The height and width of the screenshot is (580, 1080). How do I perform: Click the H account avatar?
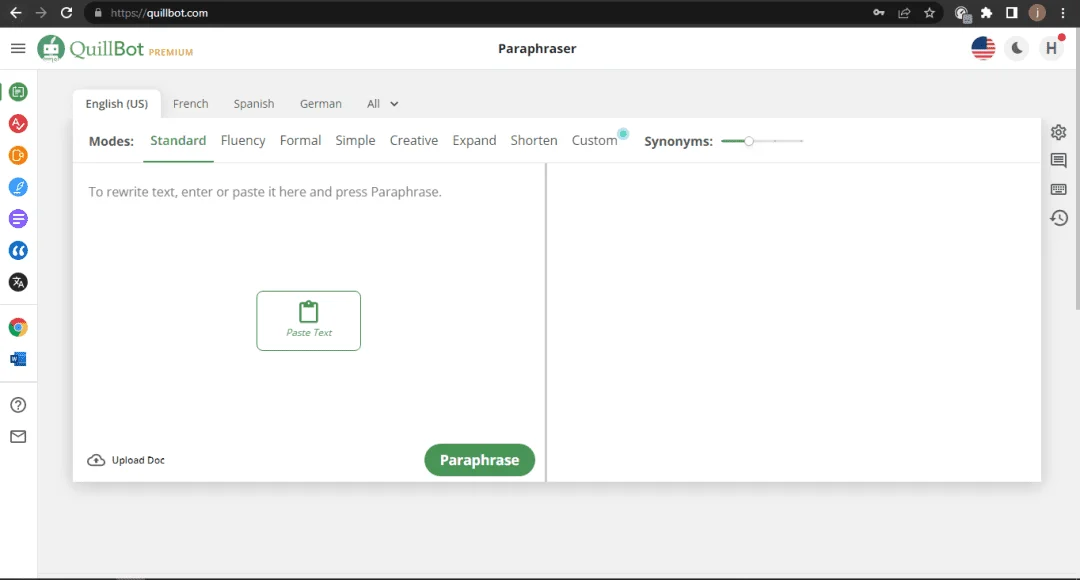tap(1051, 48)
